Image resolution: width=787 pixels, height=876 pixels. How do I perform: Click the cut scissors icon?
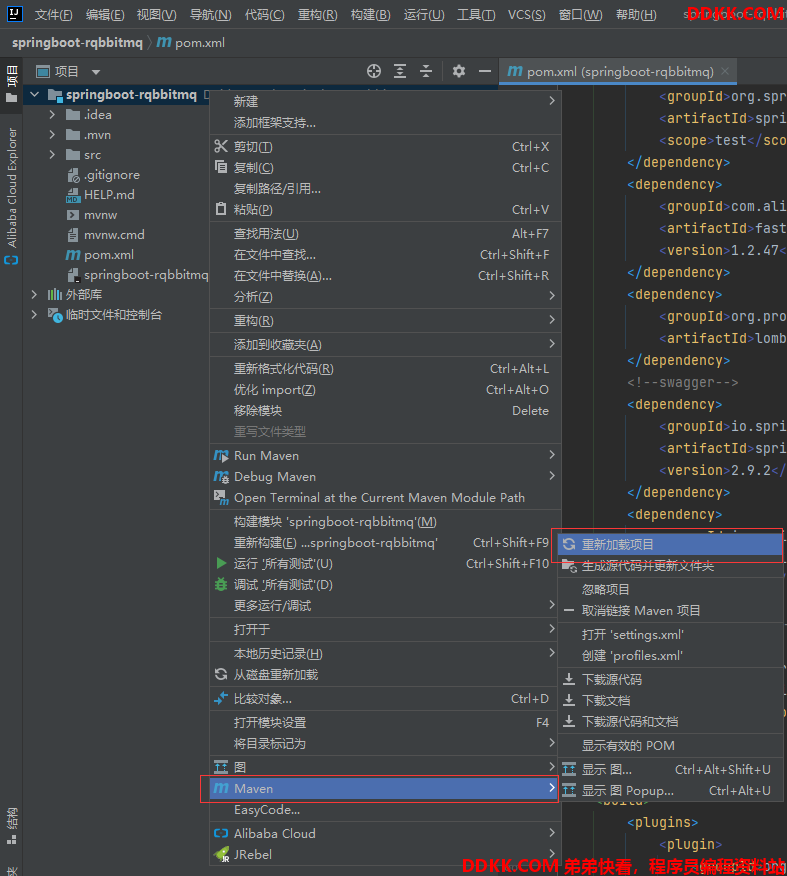point(221,146)
